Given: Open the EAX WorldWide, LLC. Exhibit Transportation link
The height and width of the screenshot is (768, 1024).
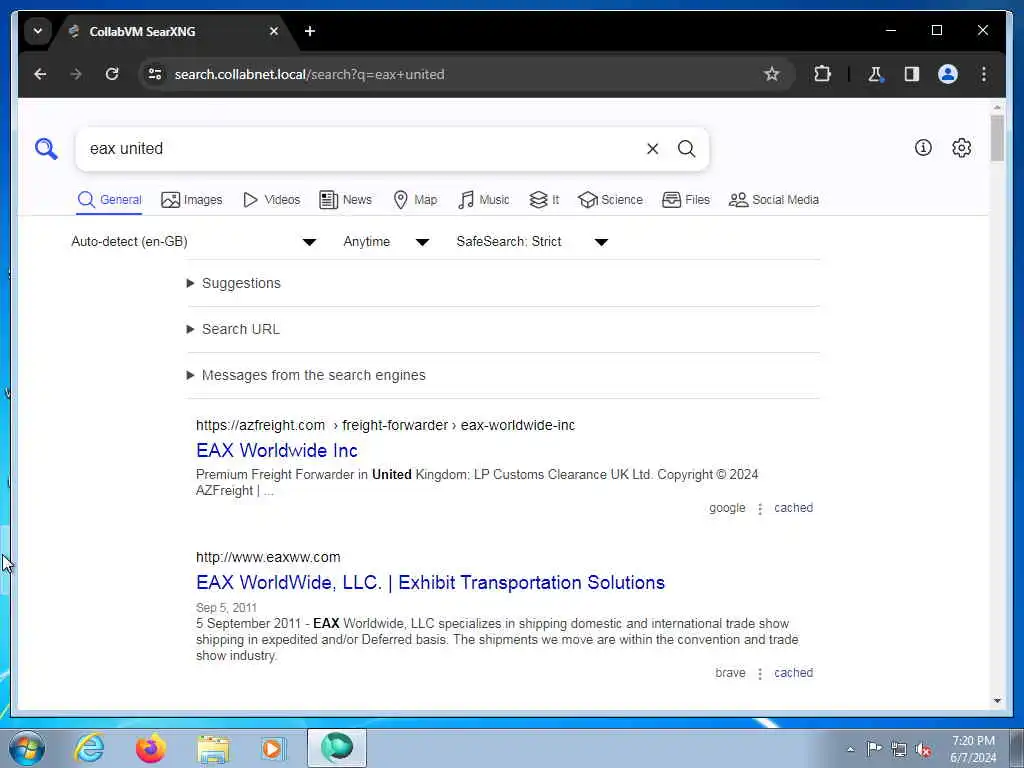Looking at the screenshot, I should tap(430, 583).
